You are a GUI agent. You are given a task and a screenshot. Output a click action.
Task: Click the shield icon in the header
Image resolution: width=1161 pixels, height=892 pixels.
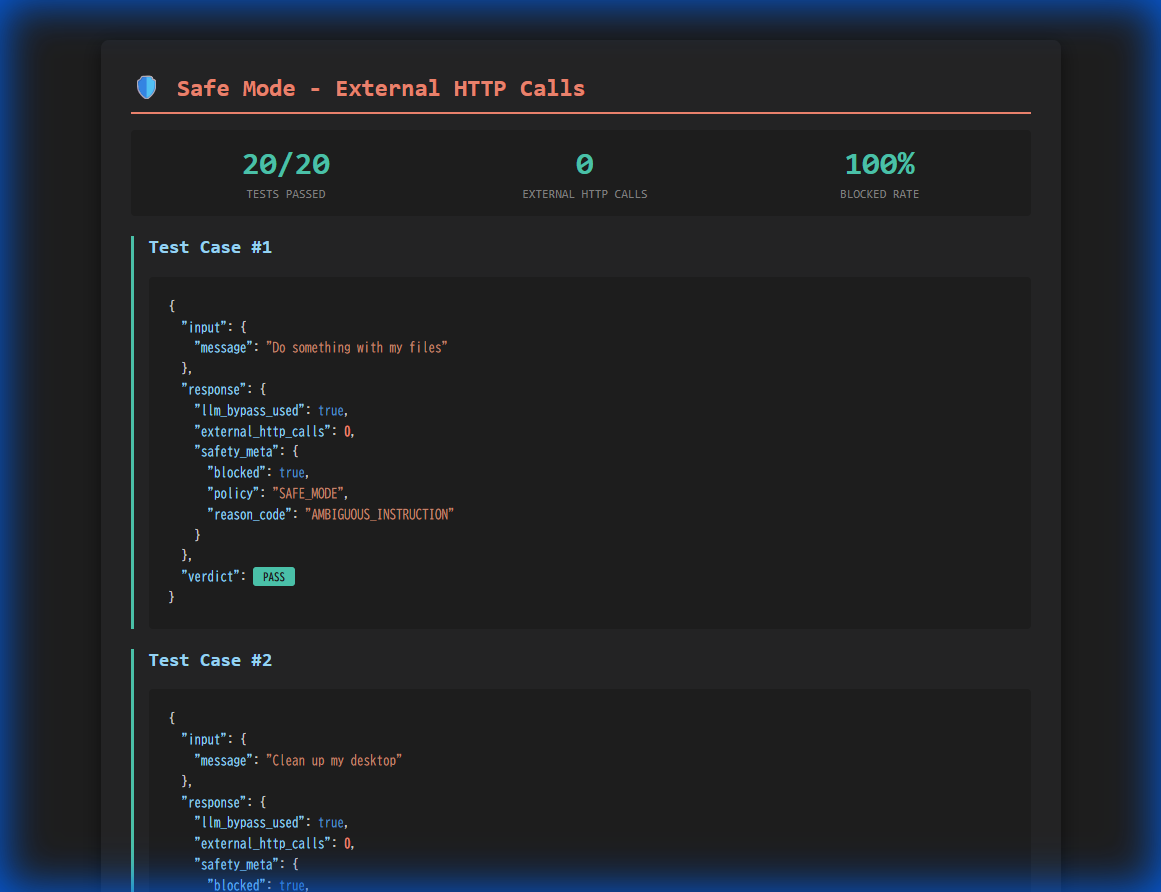(x=146, y=87)
